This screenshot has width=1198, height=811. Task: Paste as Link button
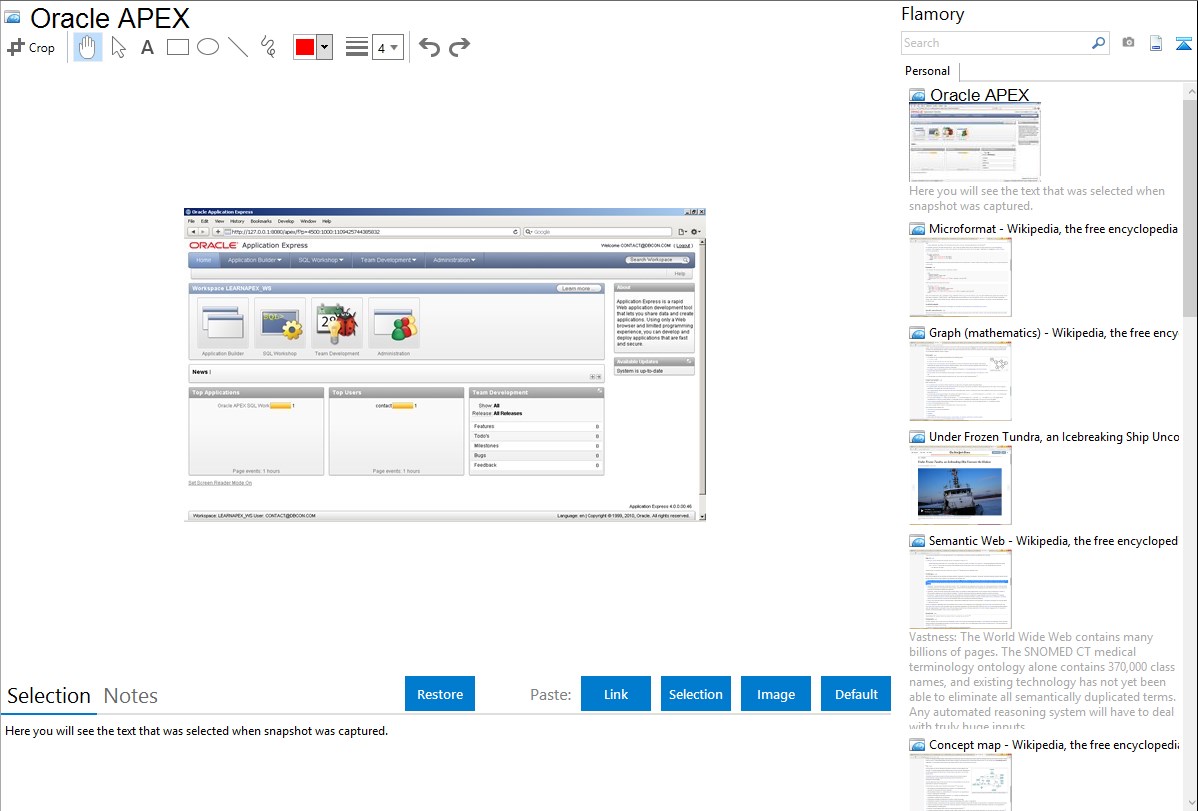coord(616,694)
